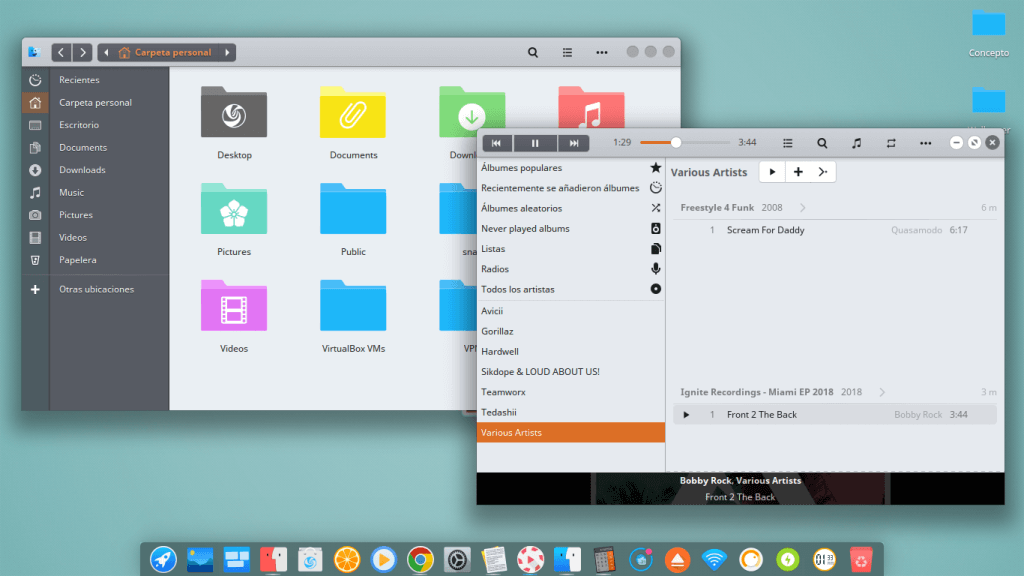Select artist Tedashii
Screen dimensions: 1024x576
pos(571,412)
